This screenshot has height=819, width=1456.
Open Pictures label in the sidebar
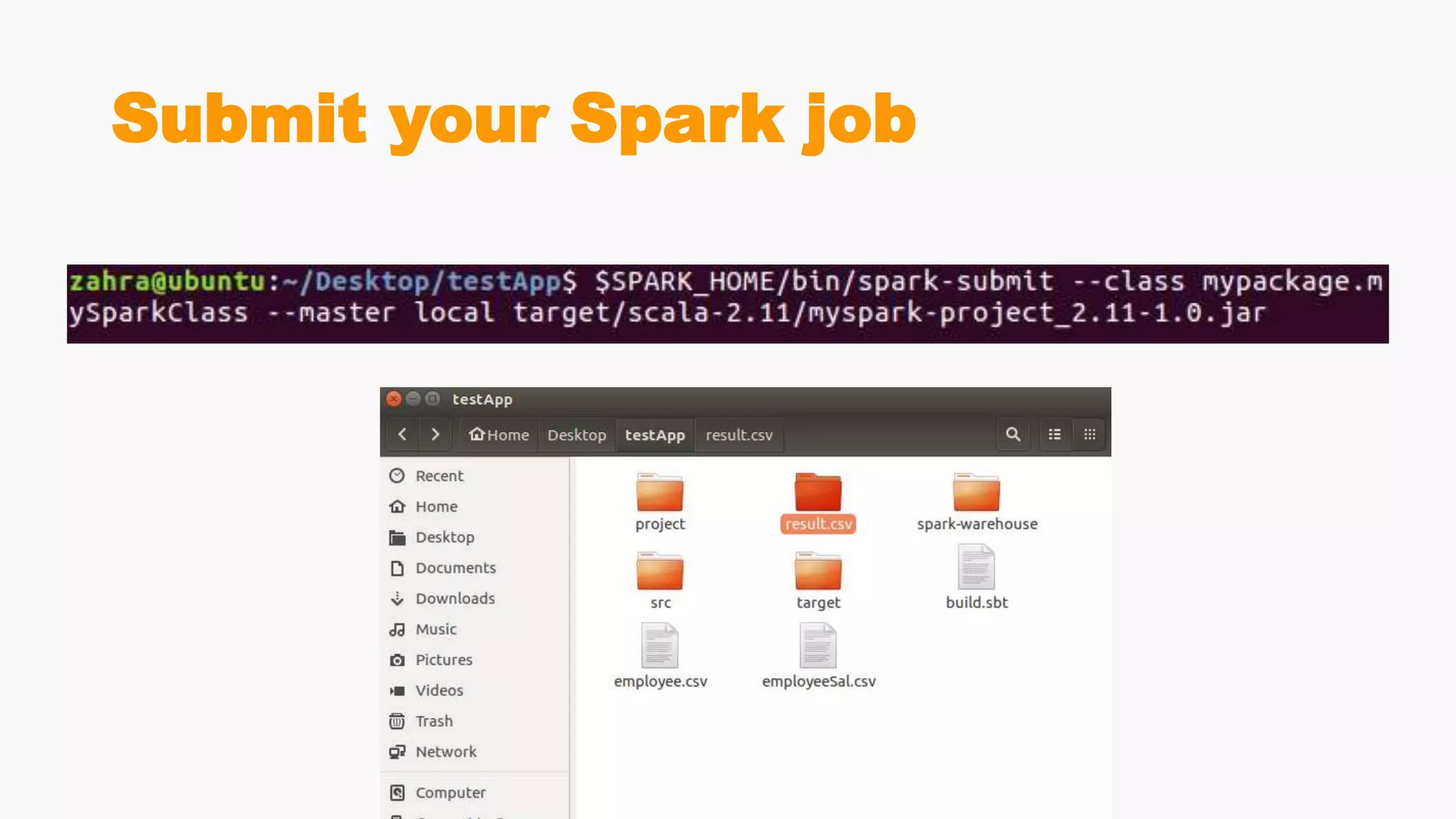tap(444, 660)
